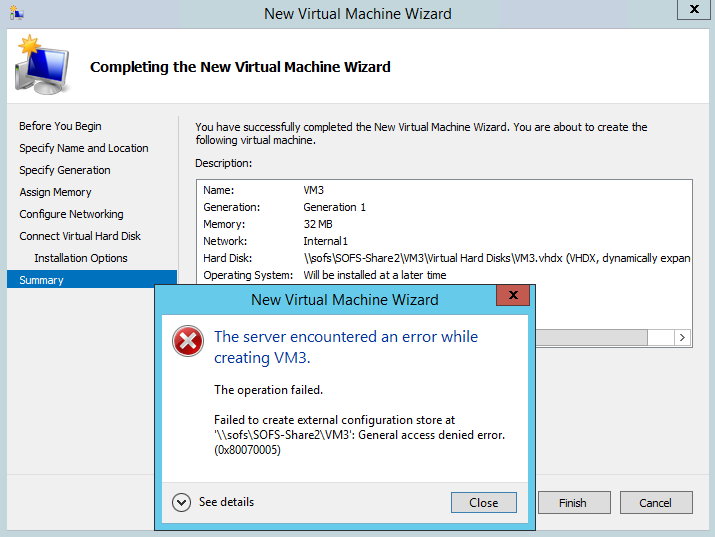715x537 pixels.
Task: Open the Specify Name and Location step
Action: click(84, 148)
